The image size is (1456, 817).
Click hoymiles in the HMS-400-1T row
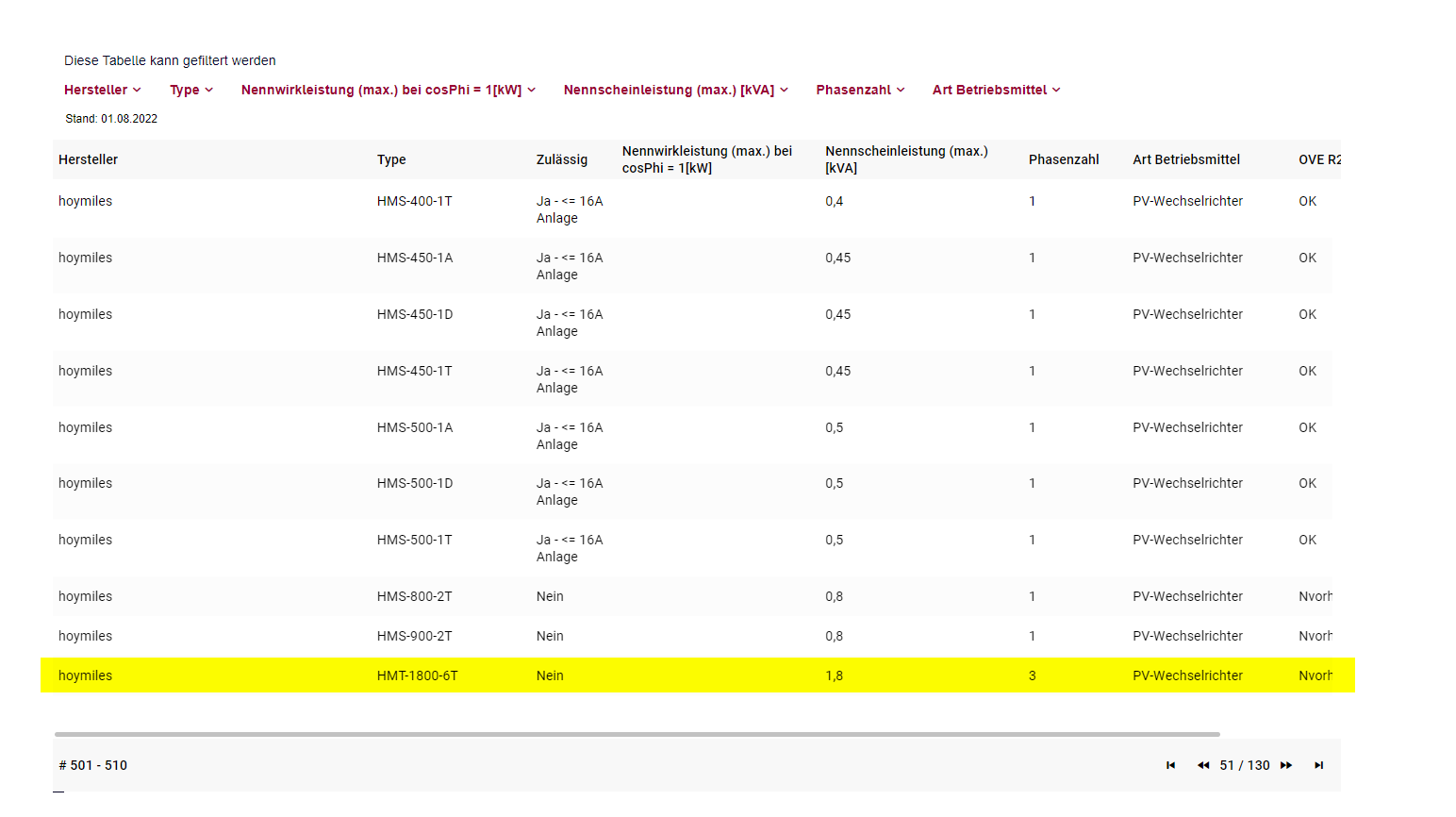click(x=85, y=201)
